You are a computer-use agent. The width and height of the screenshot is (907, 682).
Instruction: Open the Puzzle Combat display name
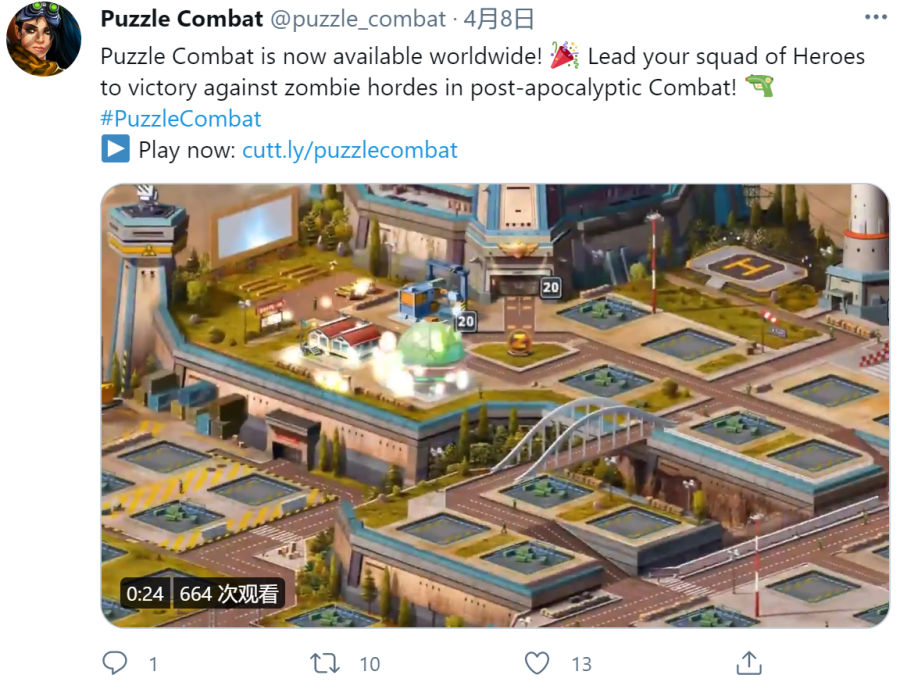click(x=182, y=19)
